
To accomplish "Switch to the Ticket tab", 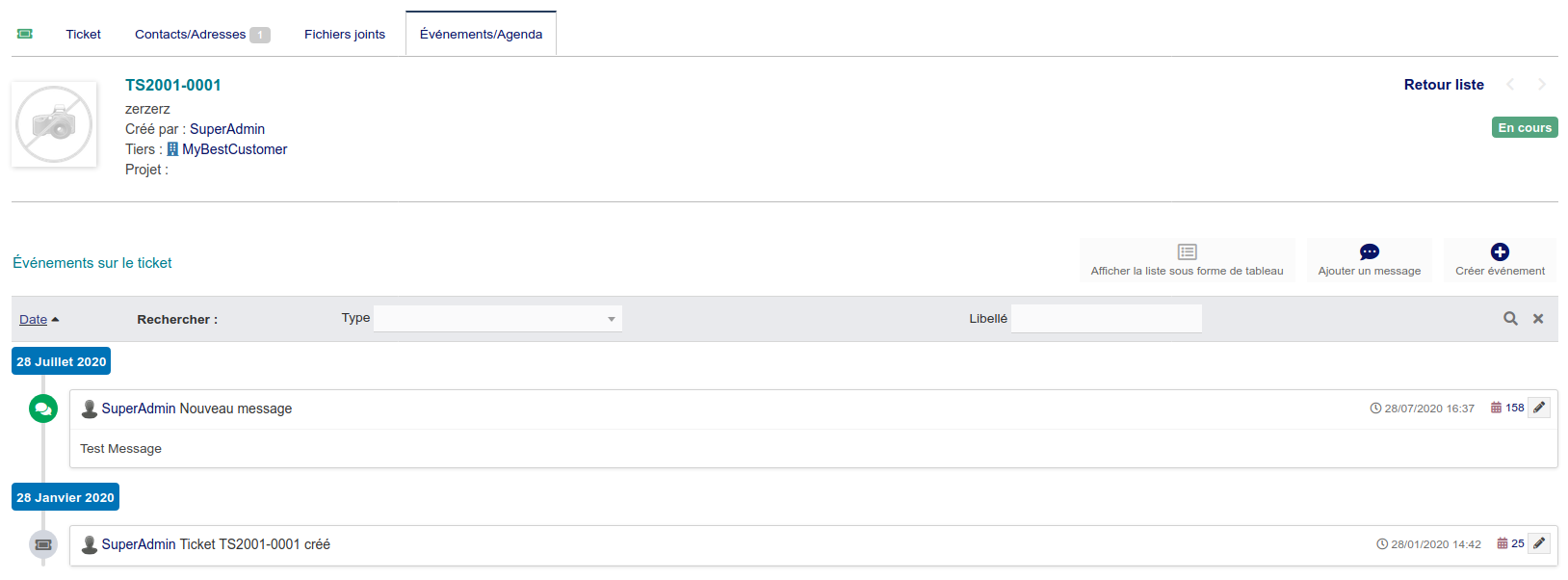I will [83, 35].
